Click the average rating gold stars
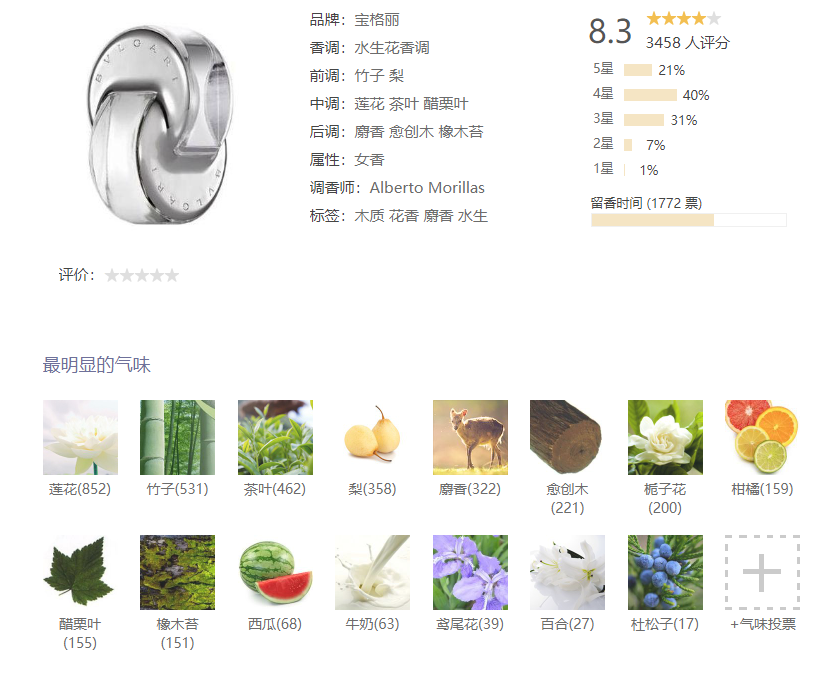 684,19
